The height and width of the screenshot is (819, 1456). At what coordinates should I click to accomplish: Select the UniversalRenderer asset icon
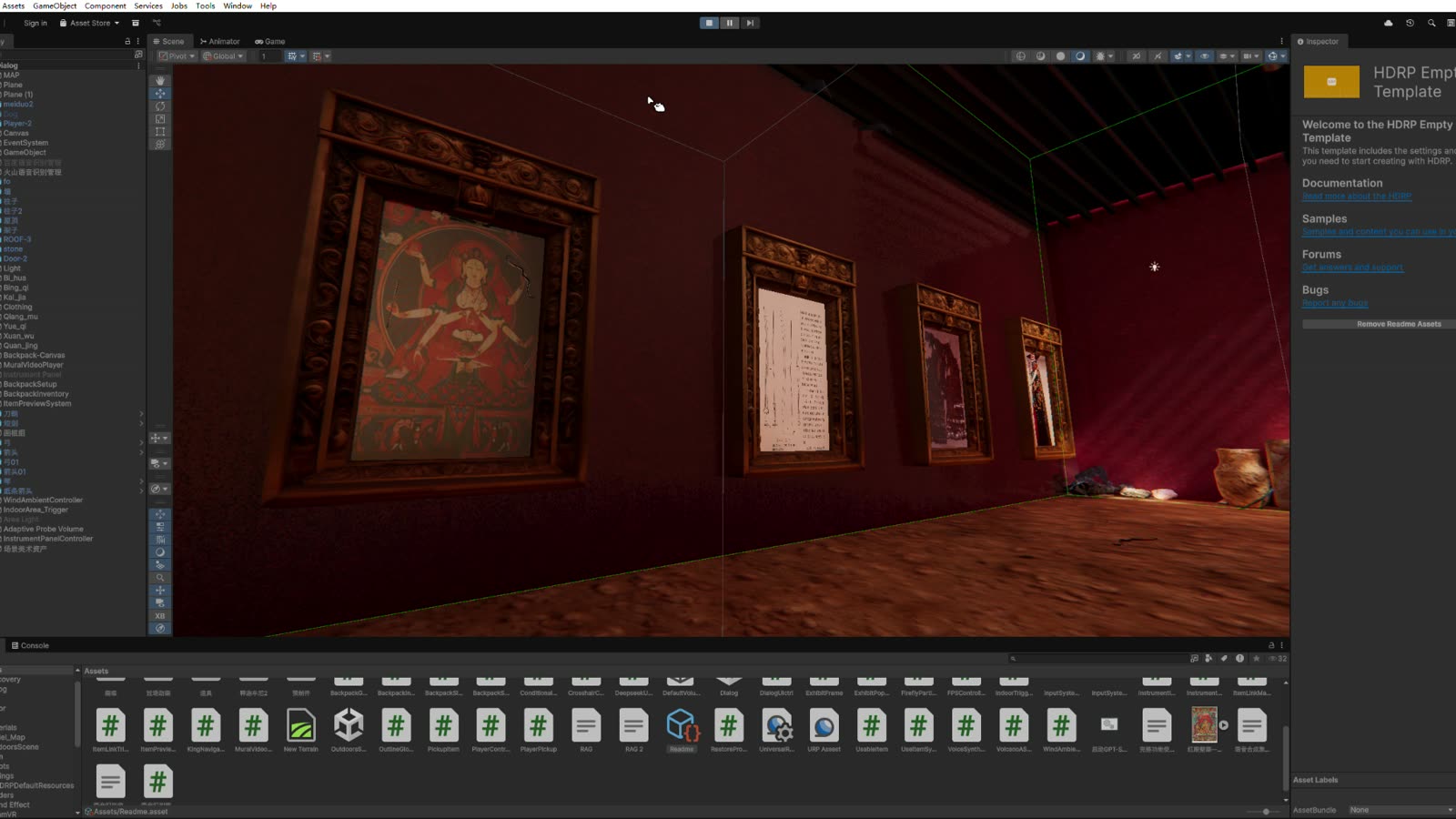pyautogui.click(x=776, y=731)
